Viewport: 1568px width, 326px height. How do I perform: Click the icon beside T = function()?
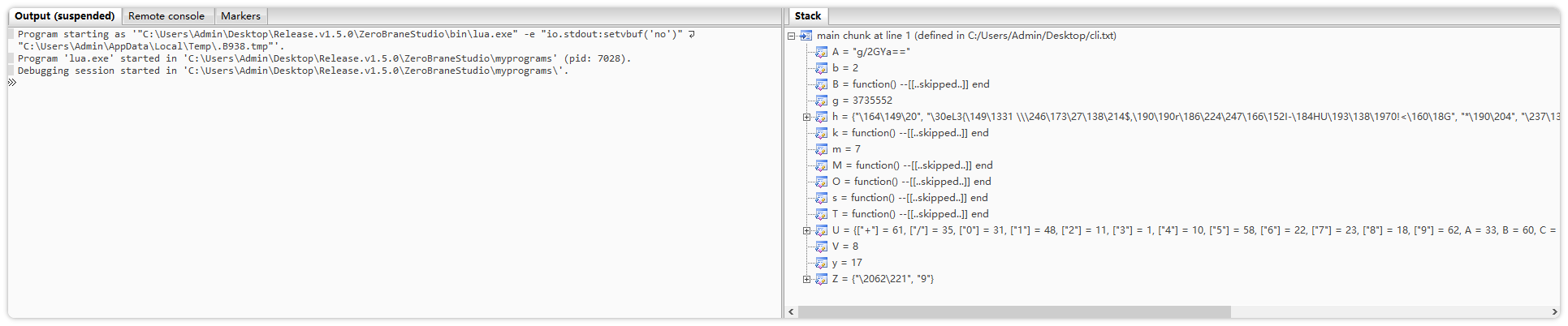(x=821, y=214)
